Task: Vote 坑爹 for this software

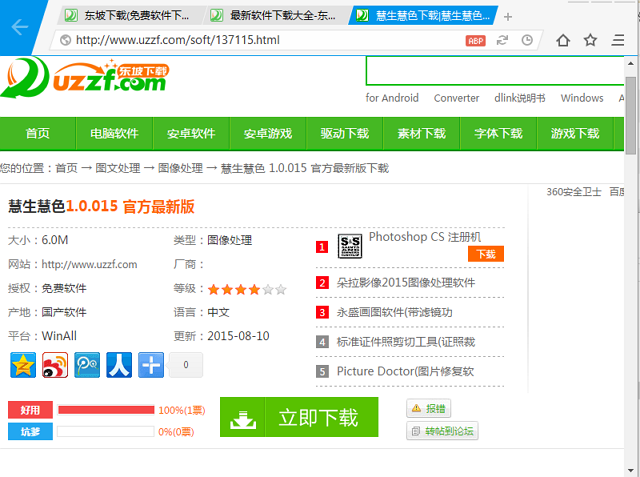Action: [30, 432]
